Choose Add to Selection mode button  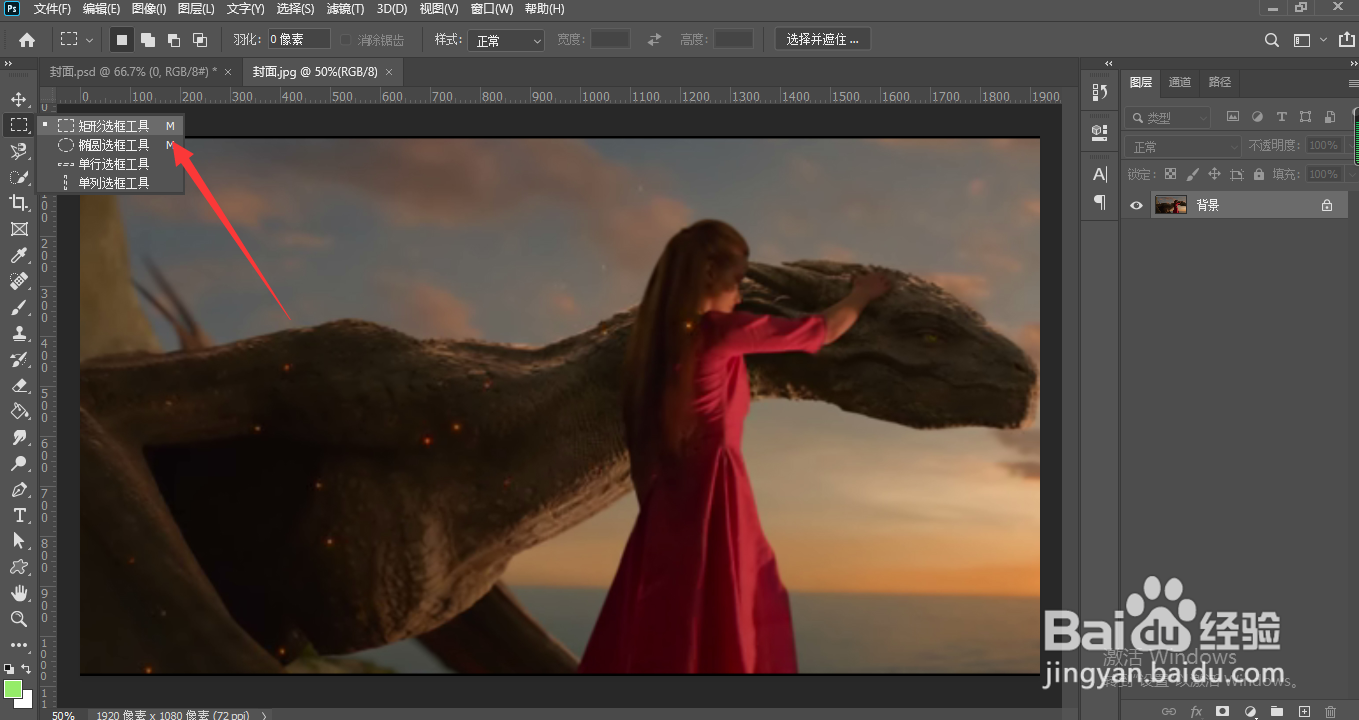pyautogui.click(x=148, y=40)
